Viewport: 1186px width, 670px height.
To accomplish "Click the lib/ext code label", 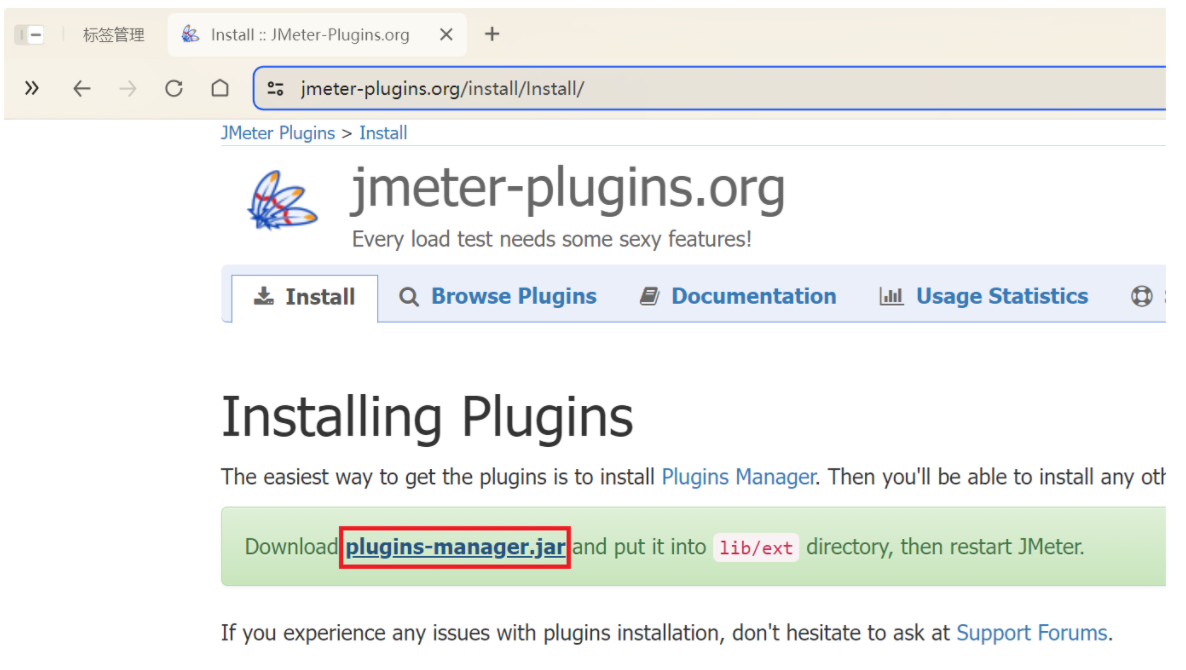I will [x=756, y=548].
